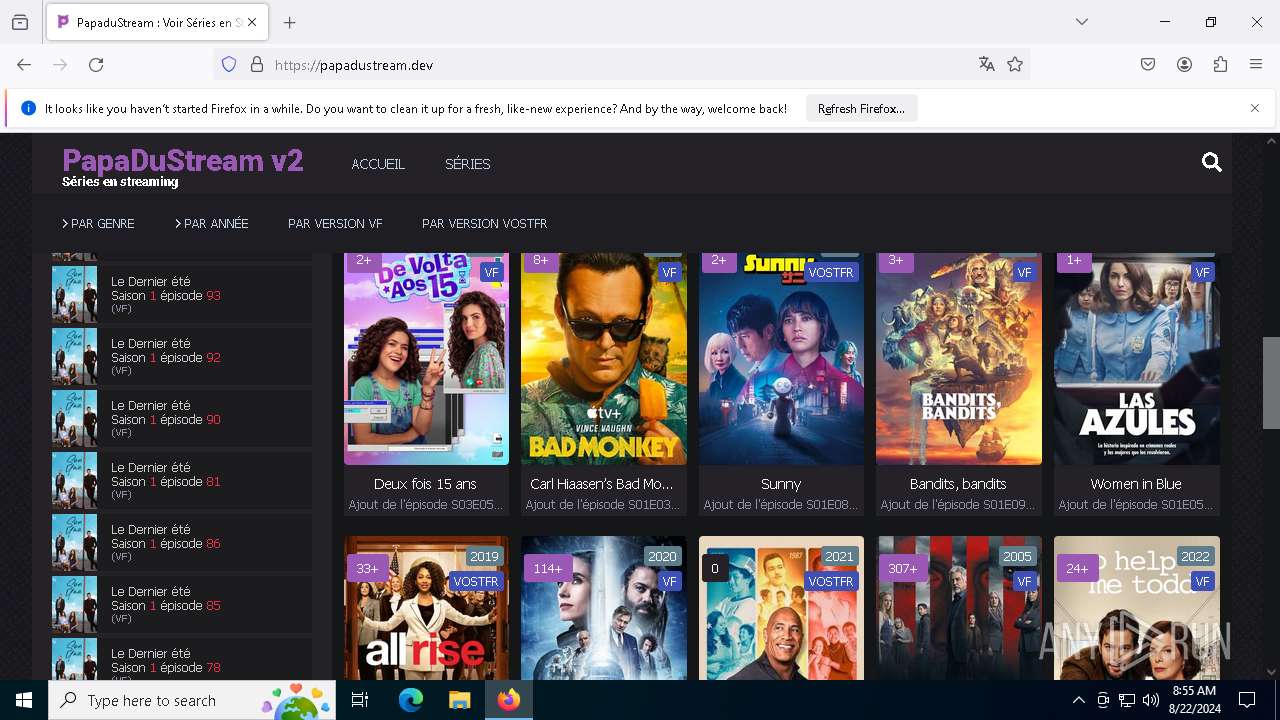Image resolution: width=1280 pixels, height=720 pixels.
Task: Click the Las Azules poster
Action: pos(1137,360)
